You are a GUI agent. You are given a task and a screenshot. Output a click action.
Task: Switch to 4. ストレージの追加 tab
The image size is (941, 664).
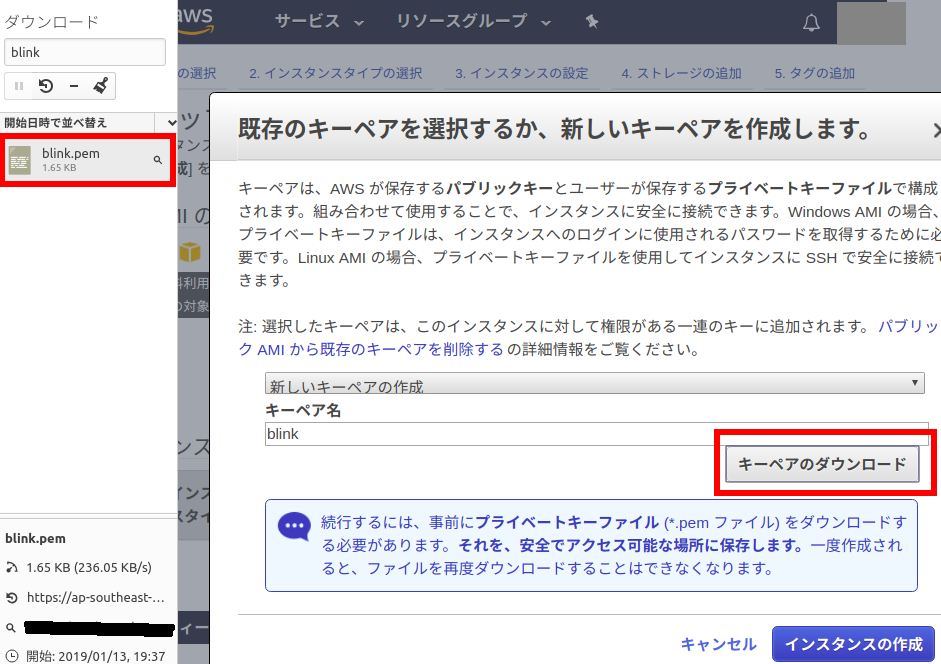pos(681,73)
